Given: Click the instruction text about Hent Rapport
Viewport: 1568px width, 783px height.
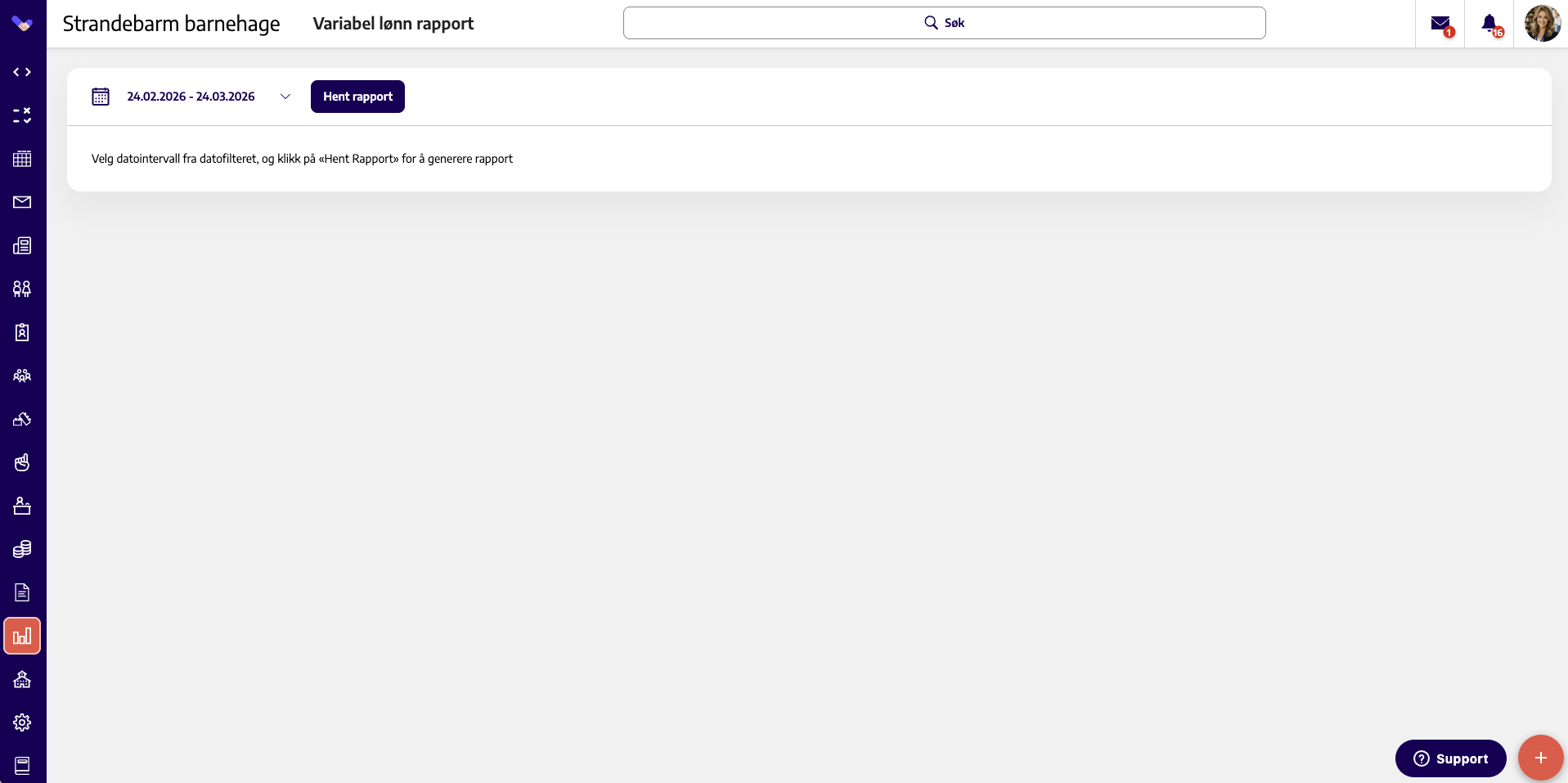Looking at the screenshot, I should click(302, 159).
